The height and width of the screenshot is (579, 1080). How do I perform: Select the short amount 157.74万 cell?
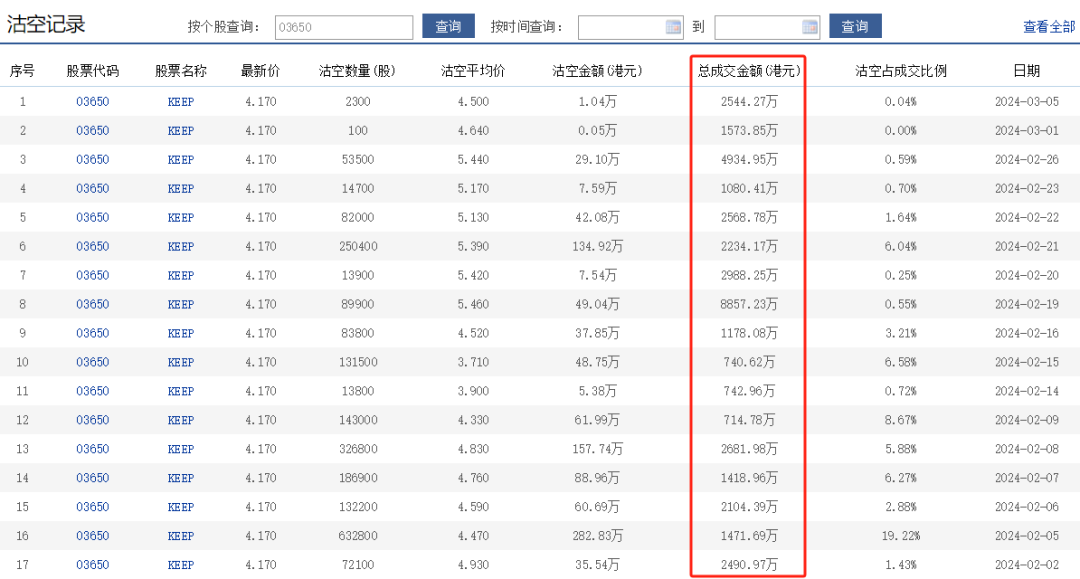coord(597,448)
